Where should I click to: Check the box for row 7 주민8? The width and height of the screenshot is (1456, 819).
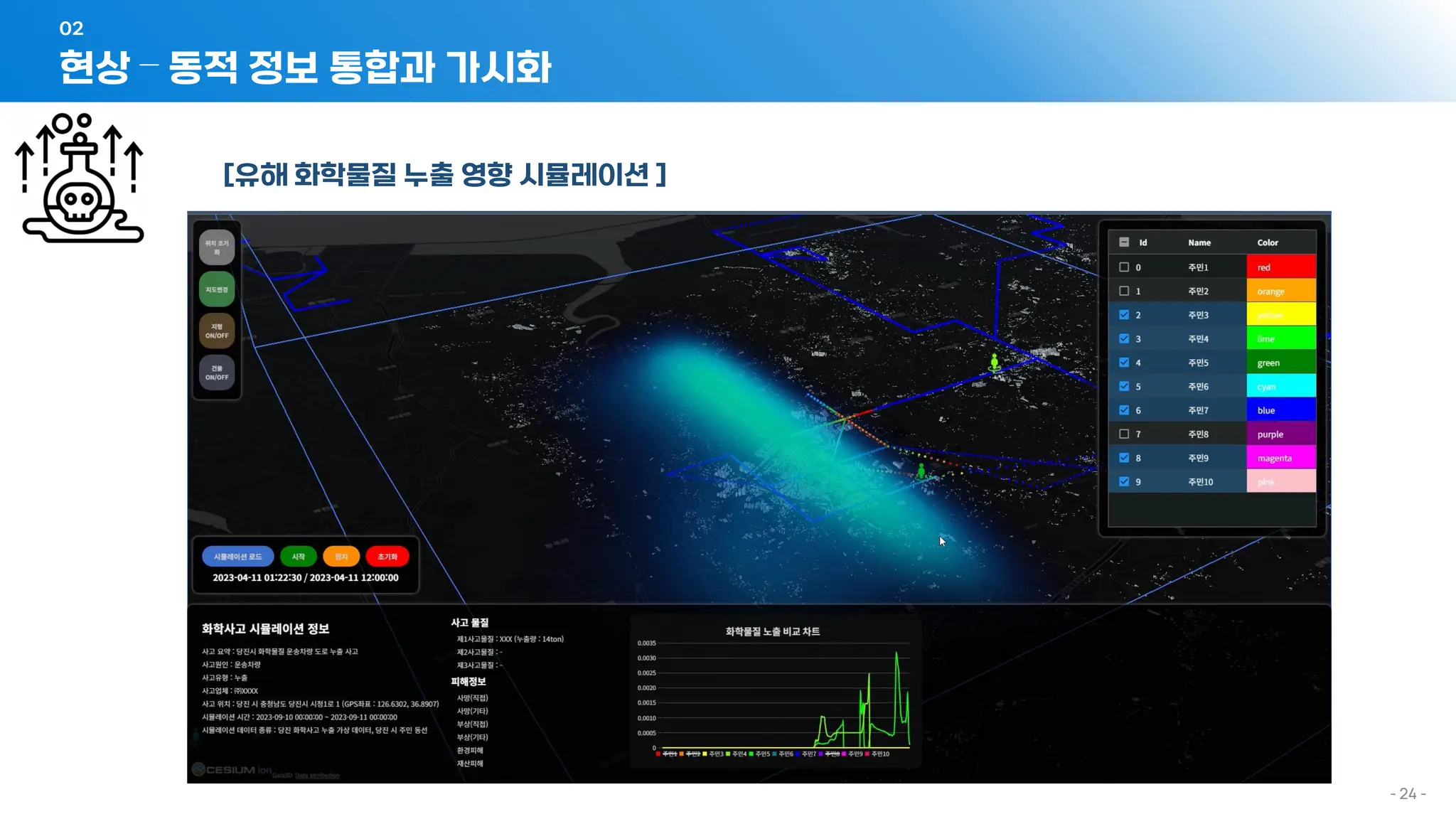click(1124, 434)
